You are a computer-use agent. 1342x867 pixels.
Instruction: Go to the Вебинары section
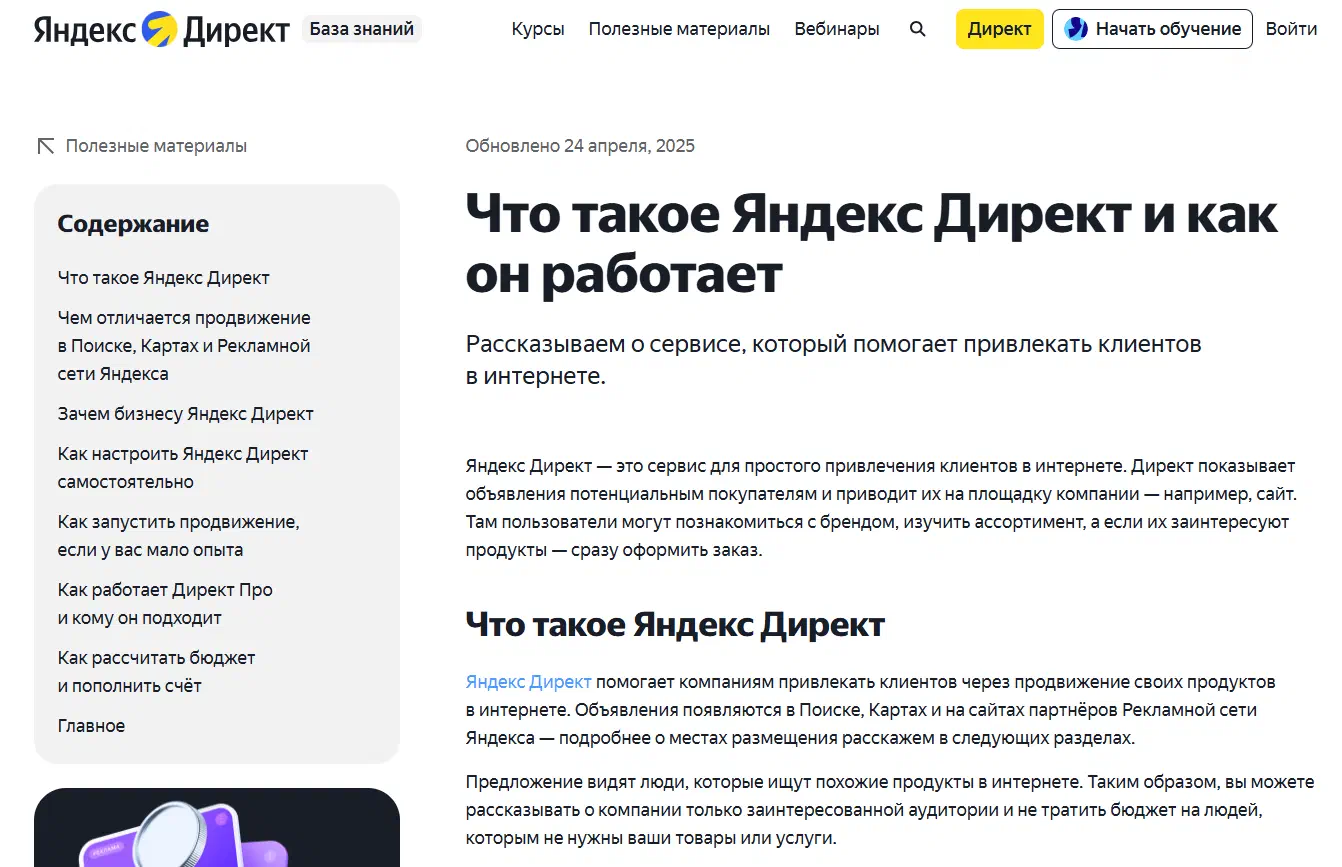837,29
